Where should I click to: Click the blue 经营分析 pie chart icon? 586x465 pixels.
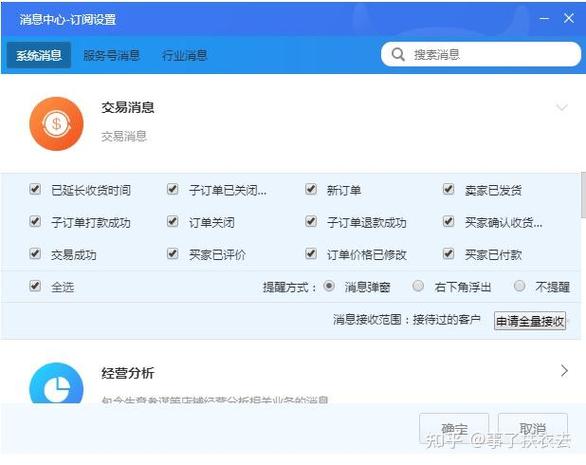56,383
